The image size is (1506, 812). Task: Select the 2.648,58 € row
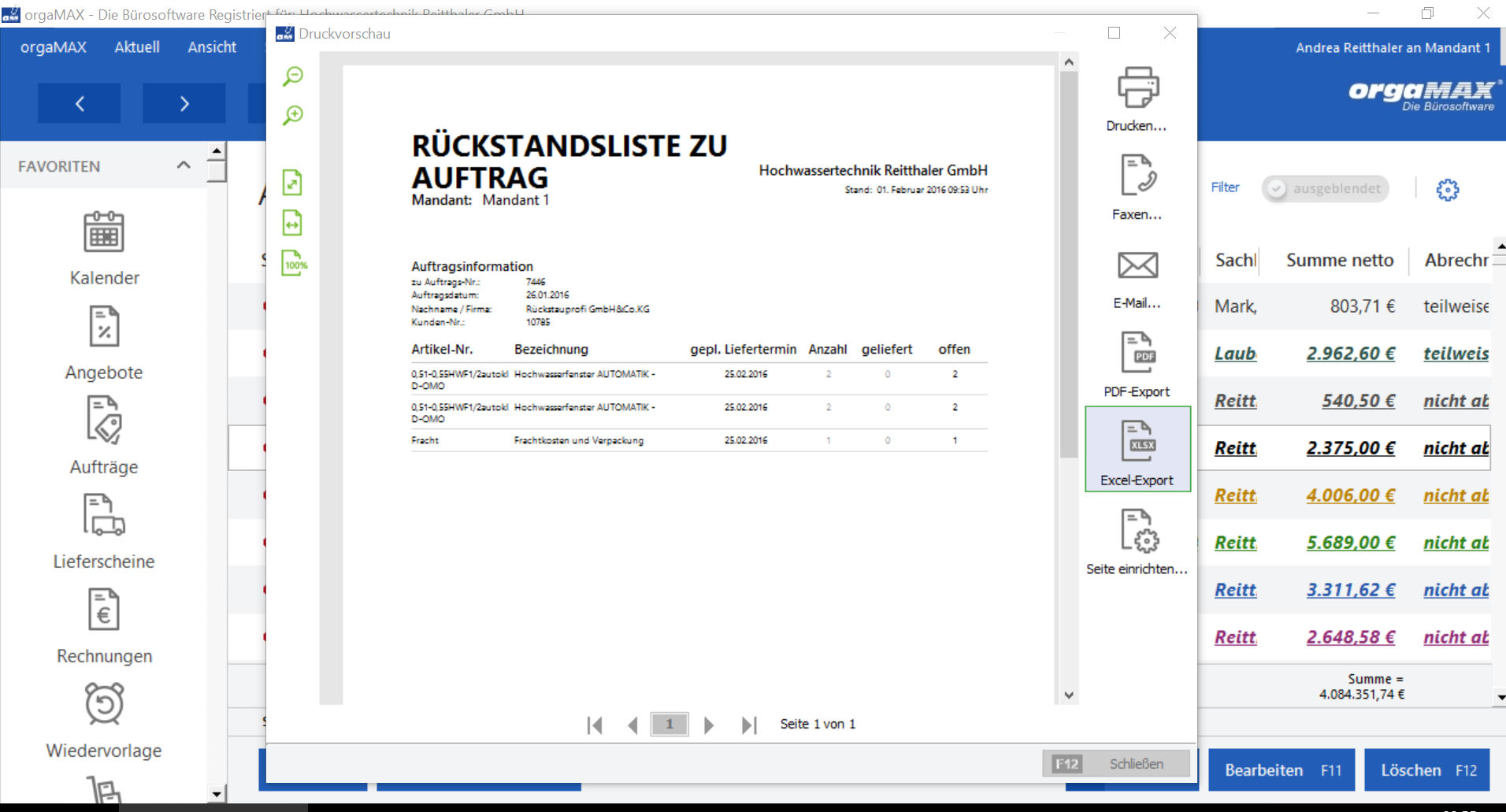[1343, 637]
